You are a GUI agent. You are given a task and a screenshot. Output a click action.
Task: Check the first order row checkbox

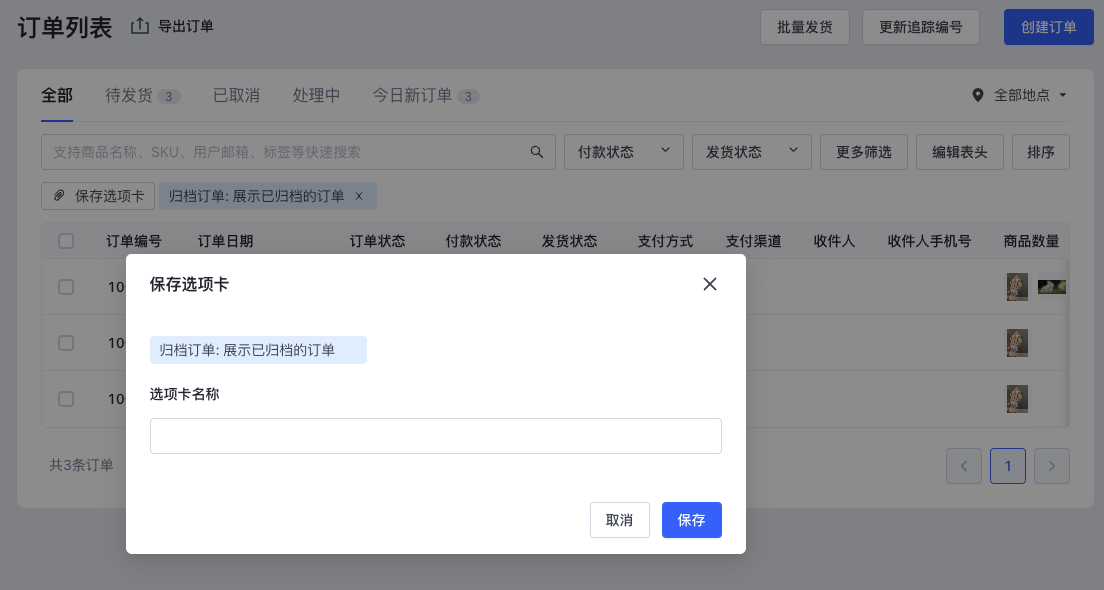(66, 287)
